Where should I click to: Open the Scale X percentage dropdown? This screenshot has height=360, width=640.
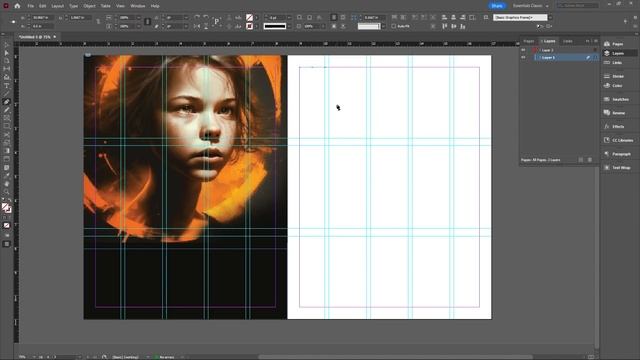[x=138, y=18]
